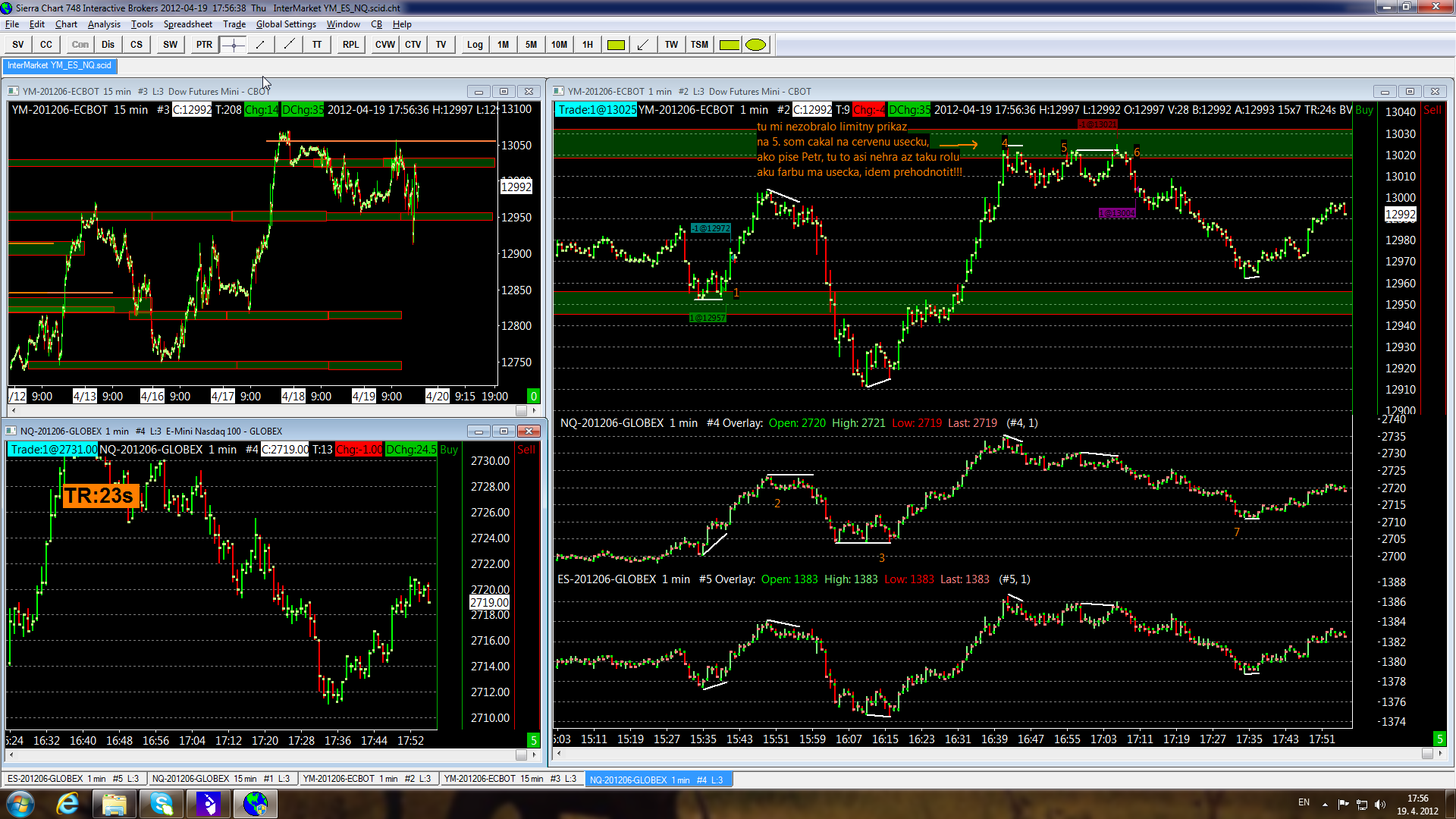Click the Sell button on NQ chart

pos(526,450)
